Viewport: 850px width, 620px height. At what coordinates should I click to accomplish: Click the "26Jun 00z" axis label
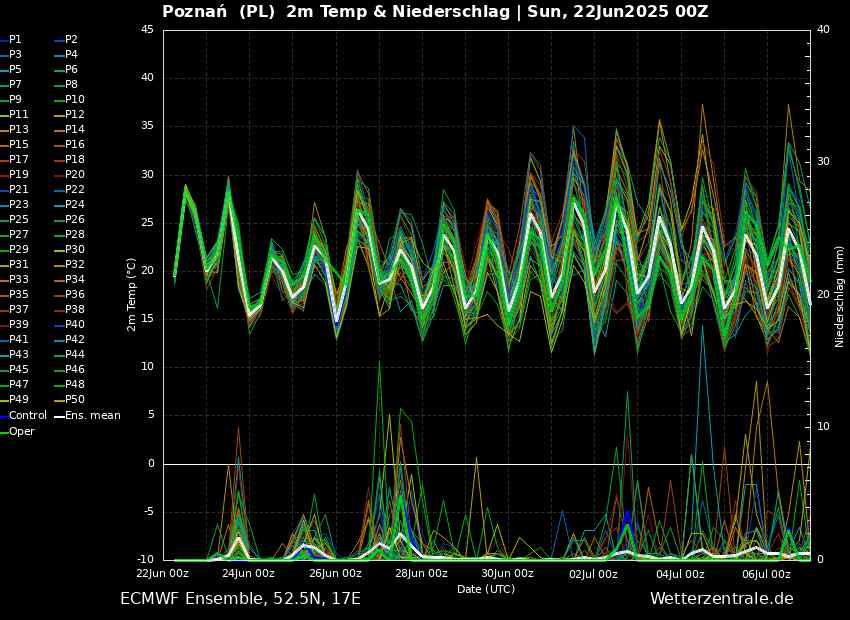(336, 573)
